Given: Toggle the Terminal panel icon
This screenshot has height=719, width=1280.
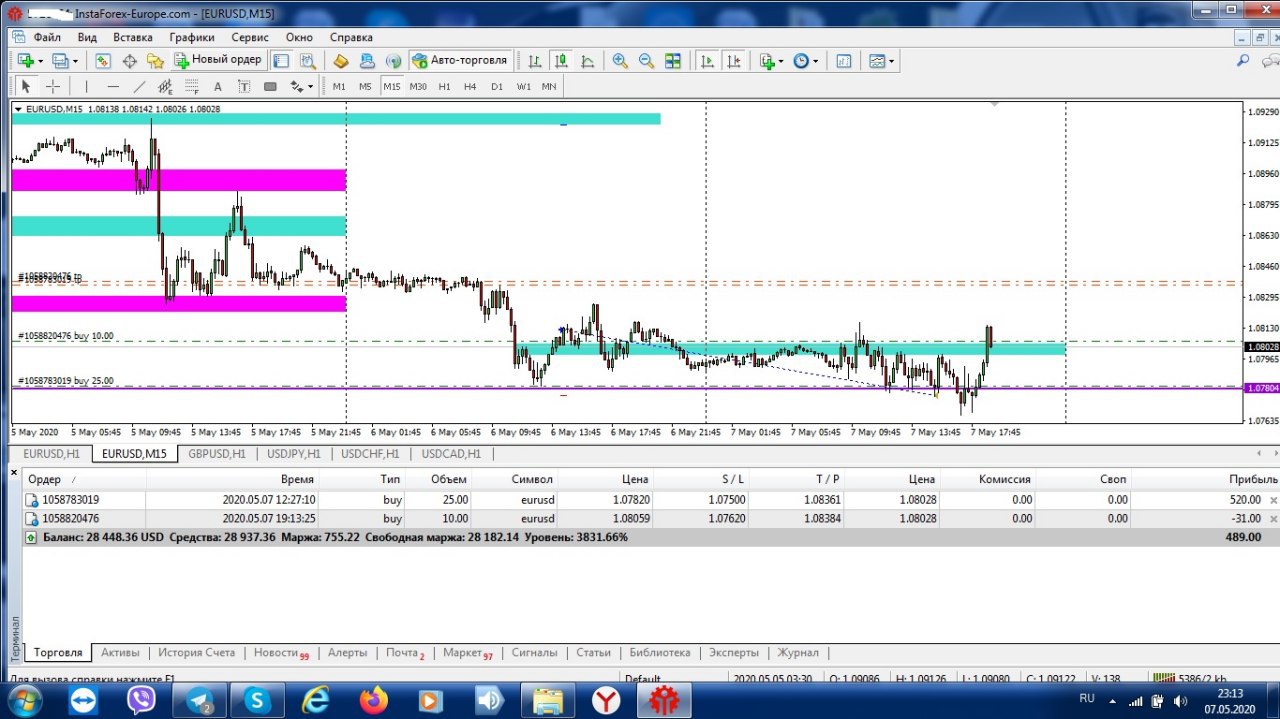Looking at the screenshot, I should pos(281,61).
